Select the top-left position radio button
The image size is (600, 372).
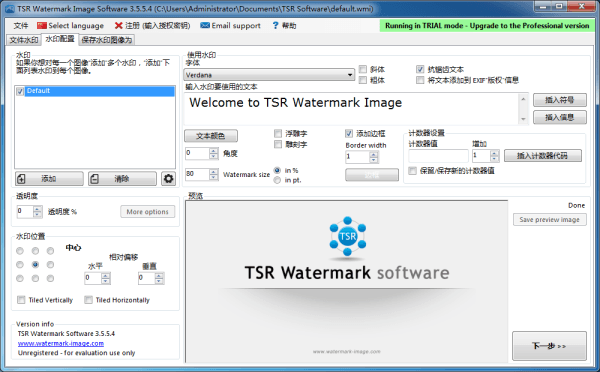tap(20, 251)
